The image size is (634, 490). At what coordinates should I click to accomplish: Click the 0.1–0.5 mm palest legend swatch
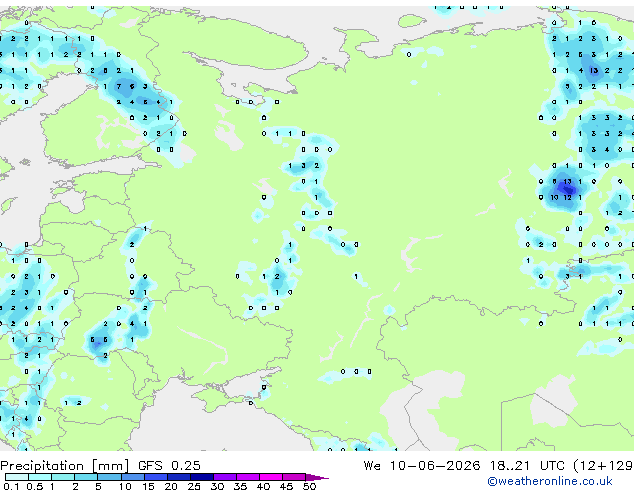point(17,477)
